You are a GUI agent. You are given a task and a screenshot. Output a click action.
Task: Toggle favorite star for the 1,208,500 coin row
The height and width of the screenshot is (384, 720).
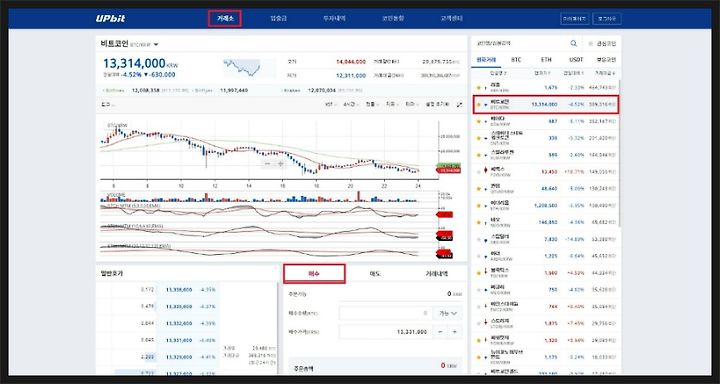(x=478, y=205)
